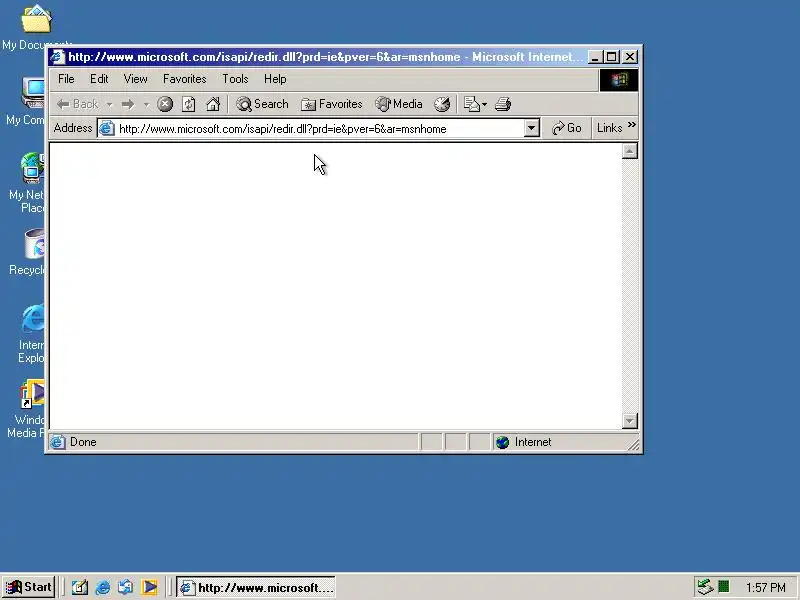Screen dimensions: 800x600
Task: Open the Mail button dropdown arrow
Action: 485,105
